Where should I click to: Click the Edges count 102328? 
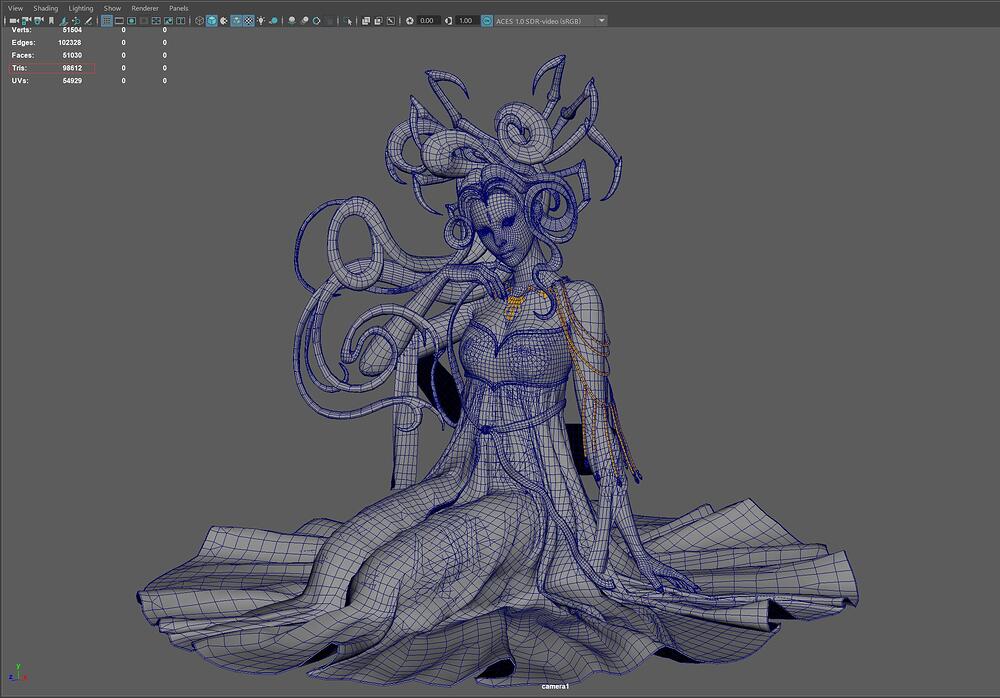click(x=70, y=43)
